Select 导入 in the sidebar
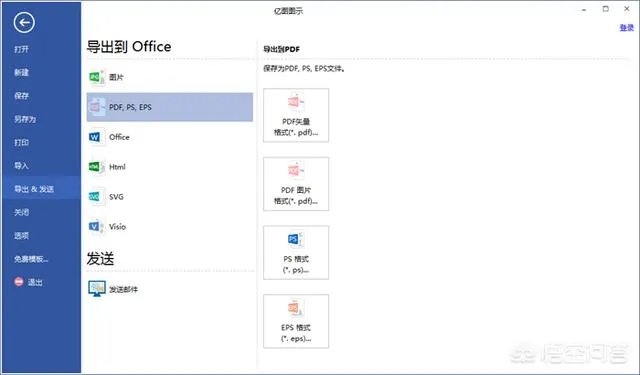Screen dimensions: 640x375 click(x=21, y=165)
